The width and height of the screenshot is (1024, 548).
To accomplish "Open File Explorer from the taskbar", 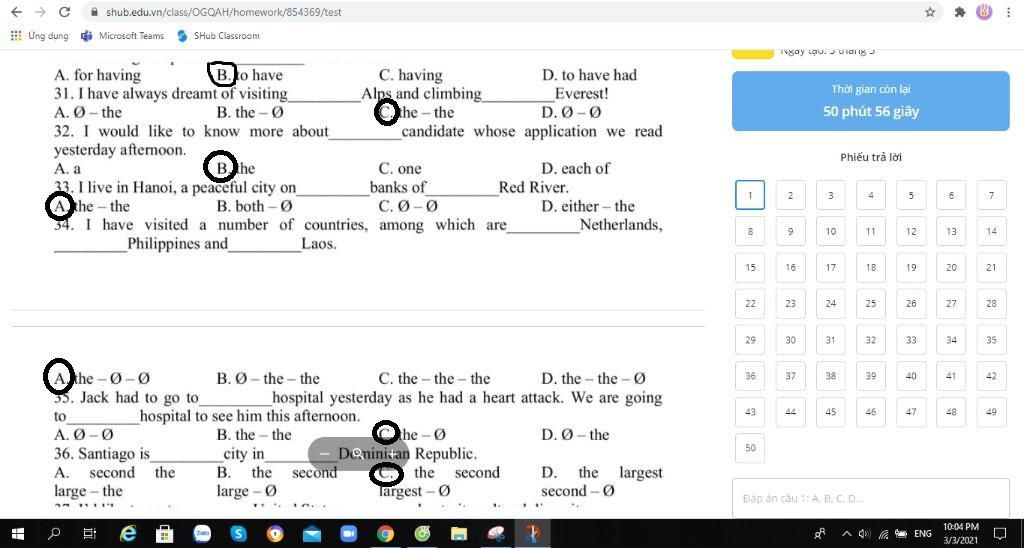I will coord(459,534).
